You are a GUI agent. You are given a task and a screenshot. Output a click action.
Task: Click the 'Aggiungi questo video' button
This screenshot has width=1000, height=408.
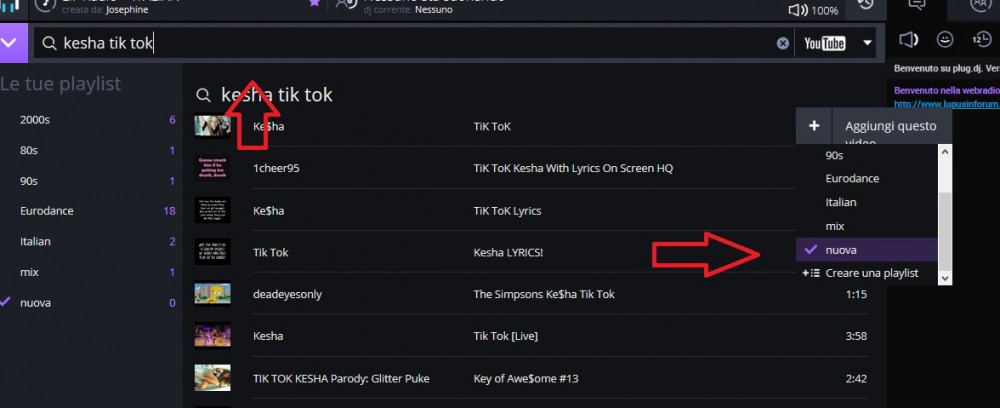coord(890,126)
